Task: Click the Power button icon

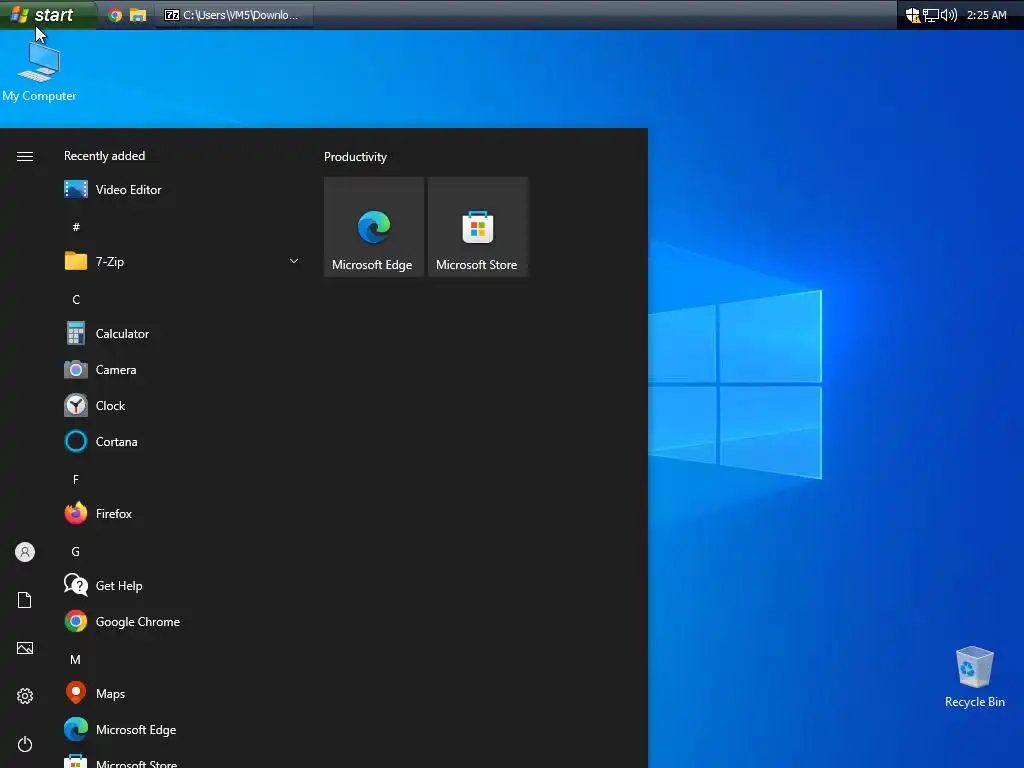Action: tap(25, 744)
